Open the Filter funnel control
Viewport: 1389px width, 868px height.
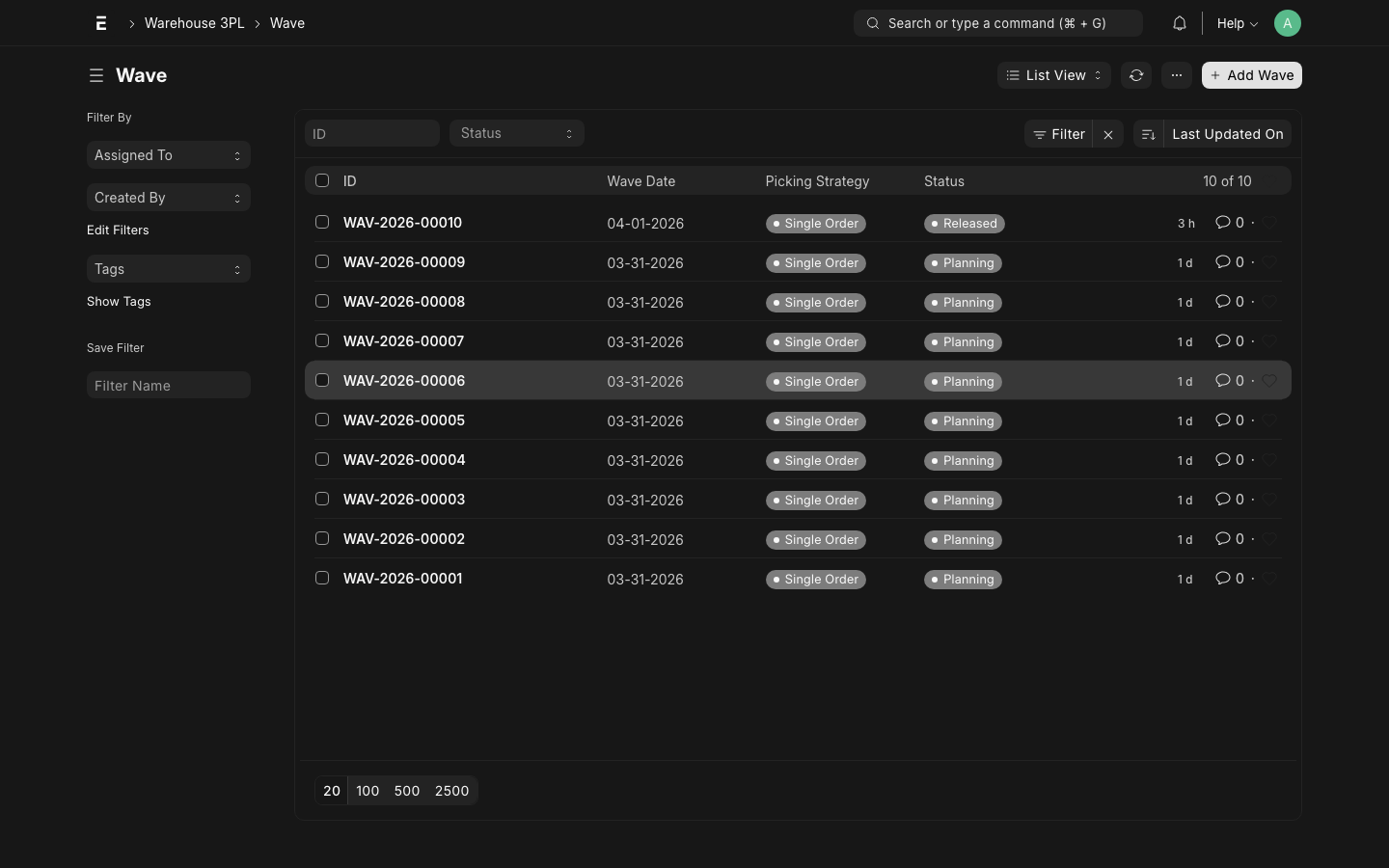[1058, 134]
